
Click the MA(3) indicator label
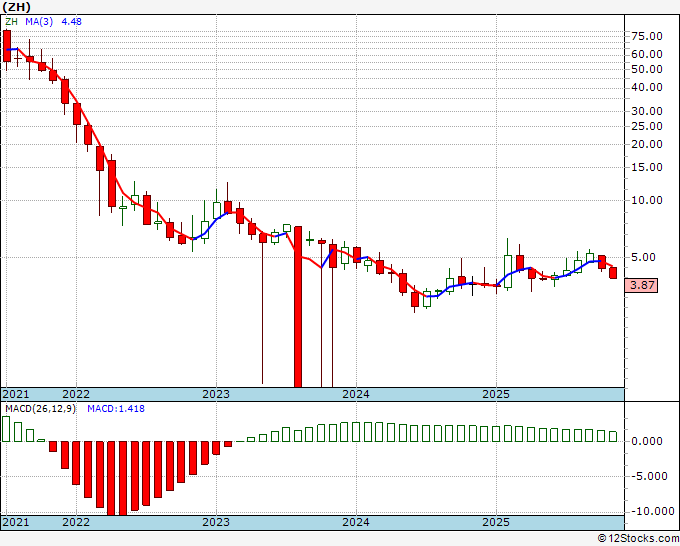click(x=39, y=22)
